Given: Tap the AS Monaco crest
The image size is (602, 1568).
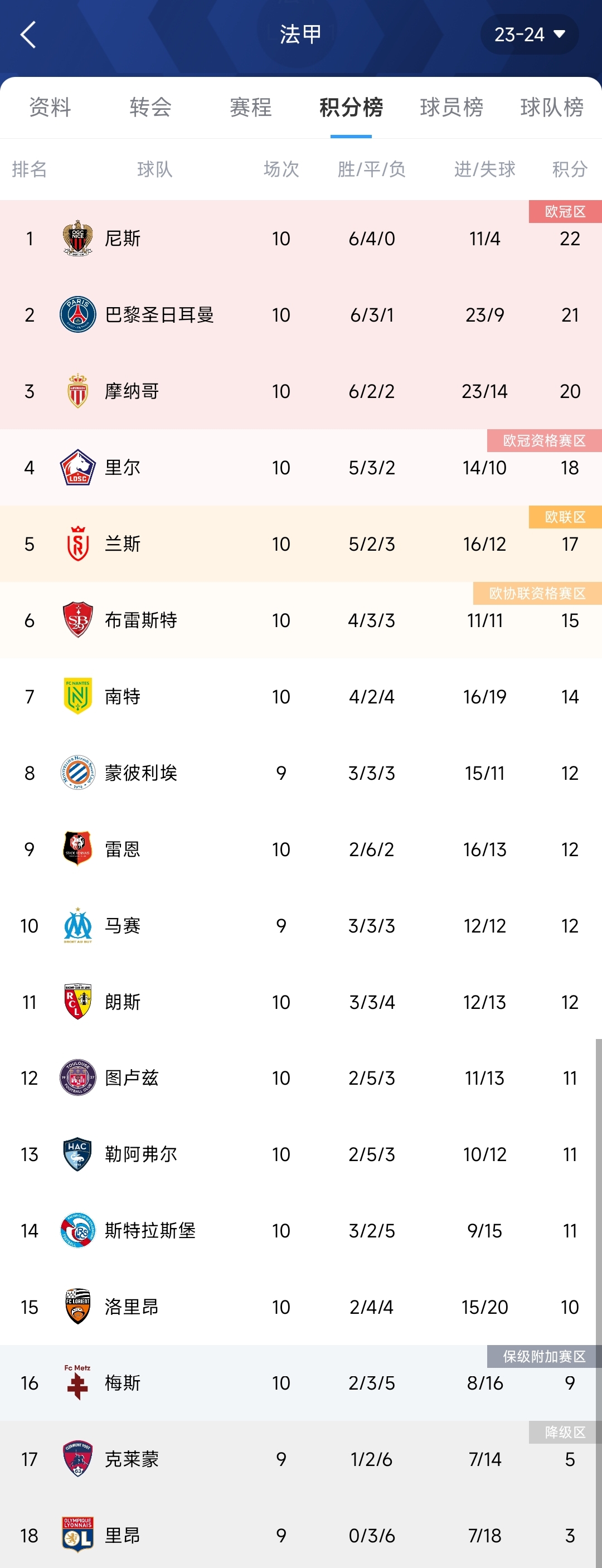Looking at the screenshot, I should 78,391.
